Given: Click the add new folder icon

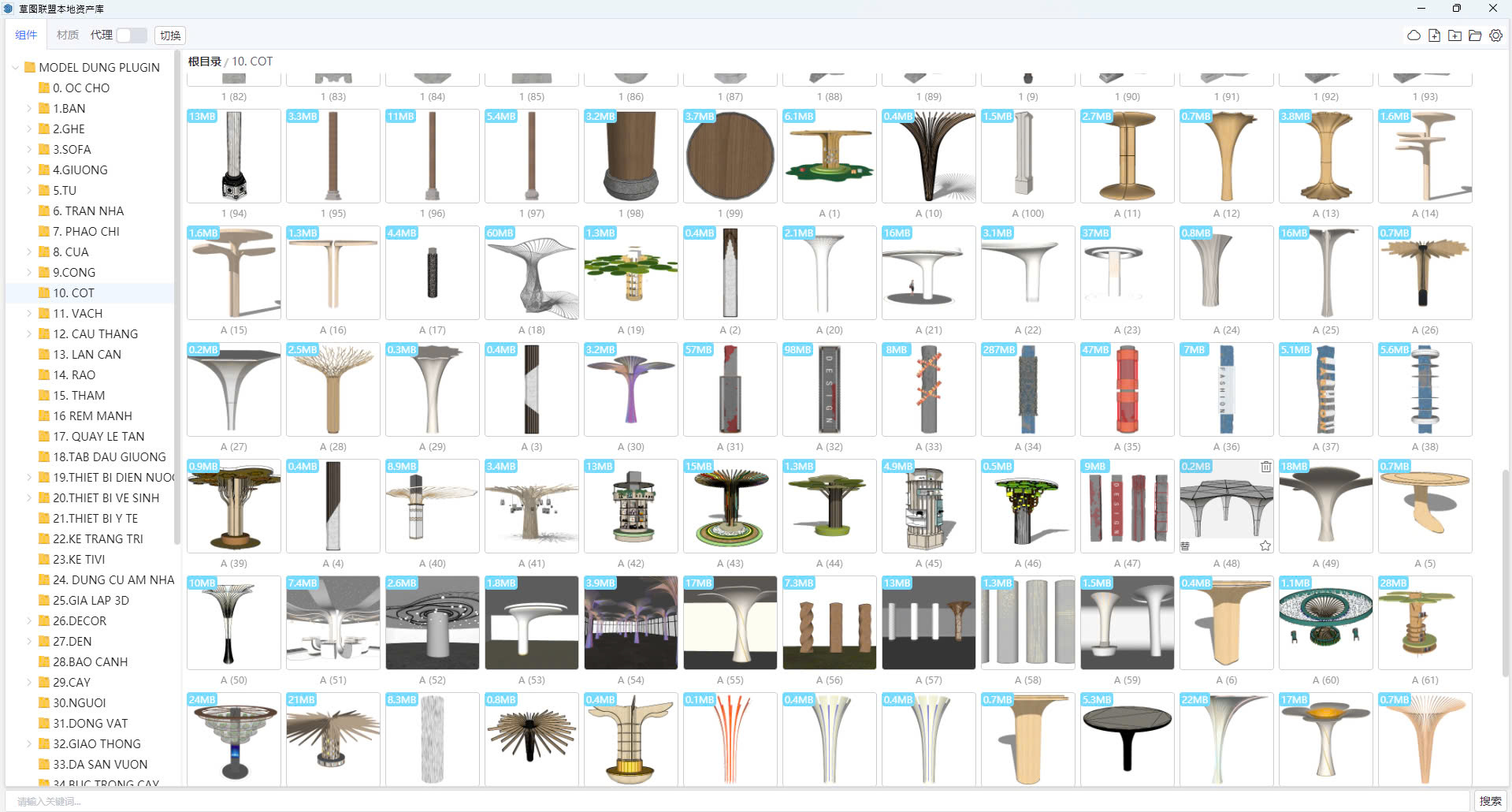Looking at the screenshot, I should (x=1454, y=35).
